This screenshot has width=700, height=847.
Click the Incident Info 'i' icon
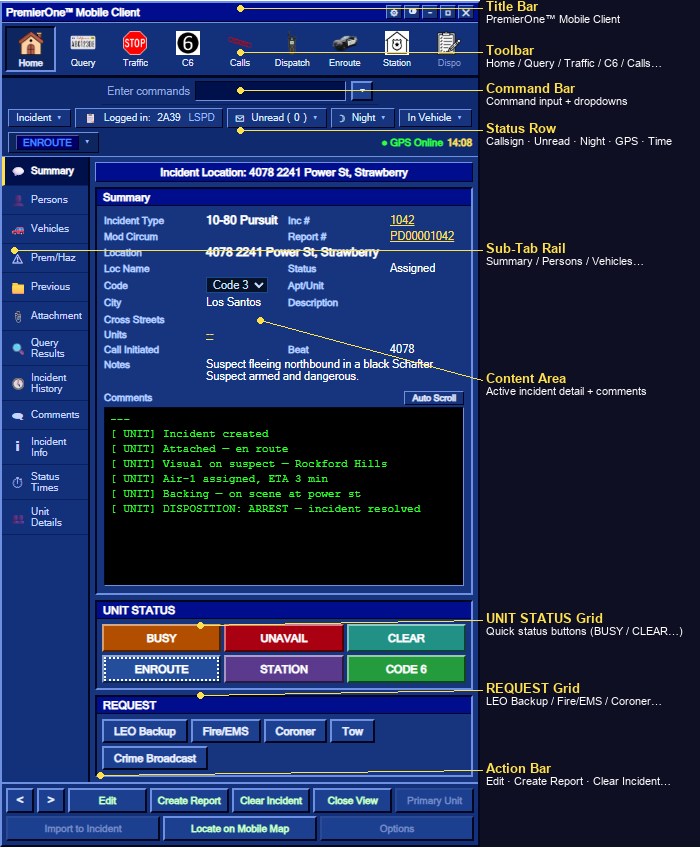[18, 446]
